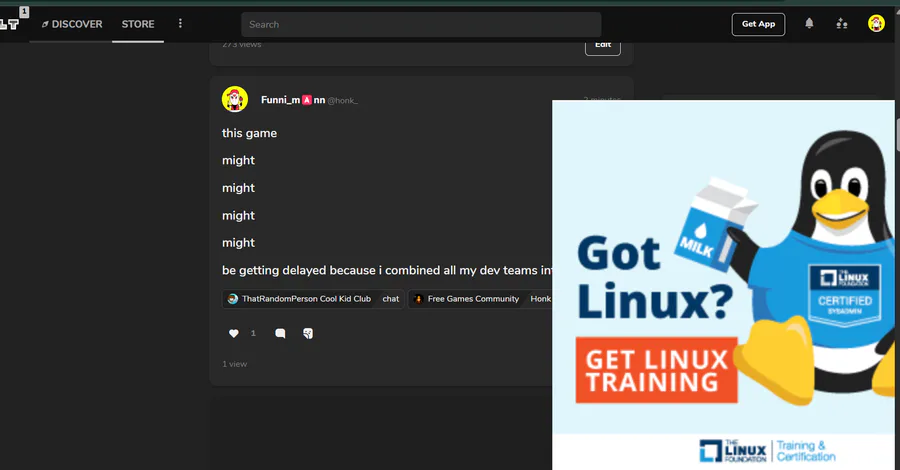Click the Discover compass icon

pos(45,24)
